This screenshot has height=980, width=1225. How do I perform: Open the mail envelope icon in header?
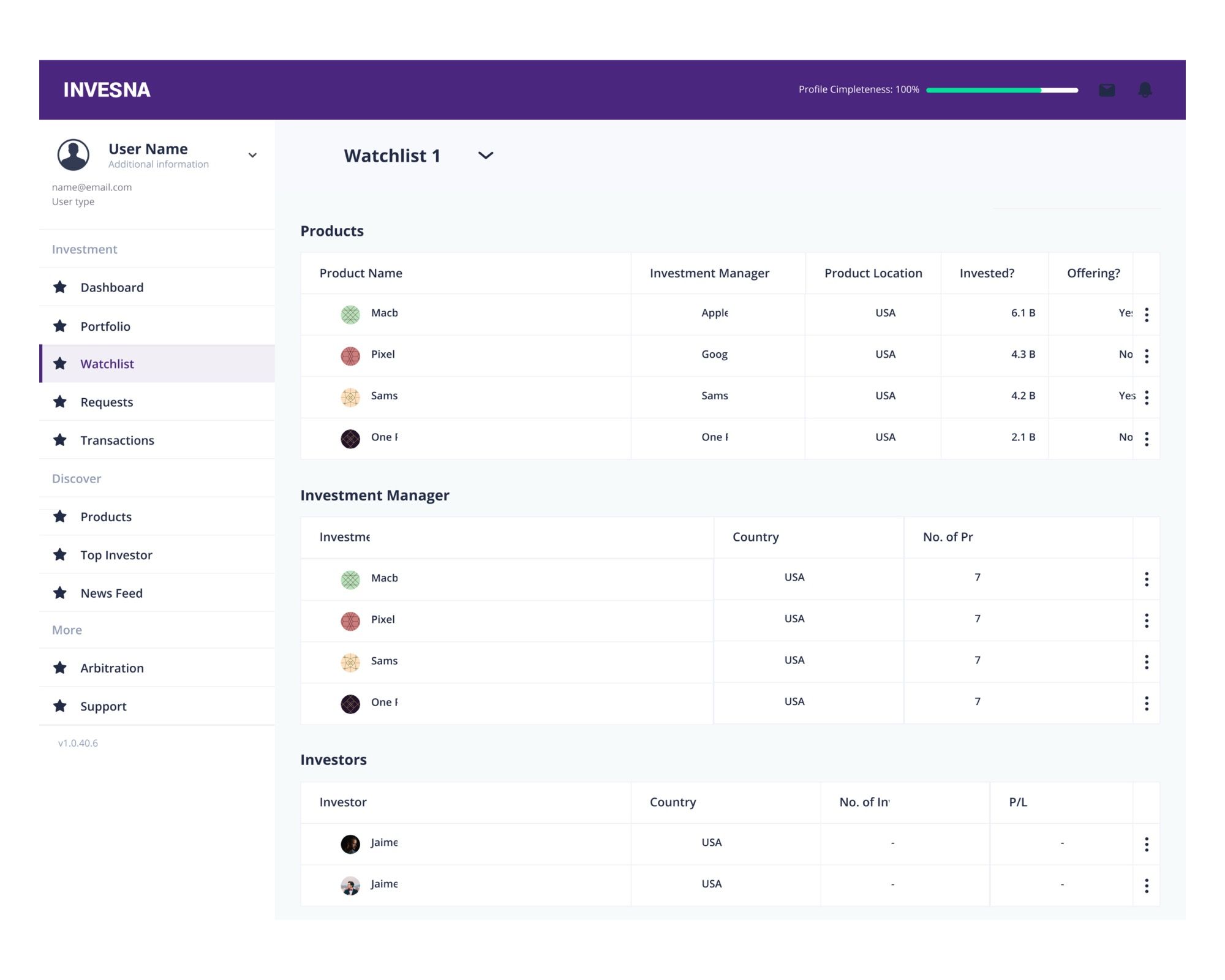tap(1106, 90)
